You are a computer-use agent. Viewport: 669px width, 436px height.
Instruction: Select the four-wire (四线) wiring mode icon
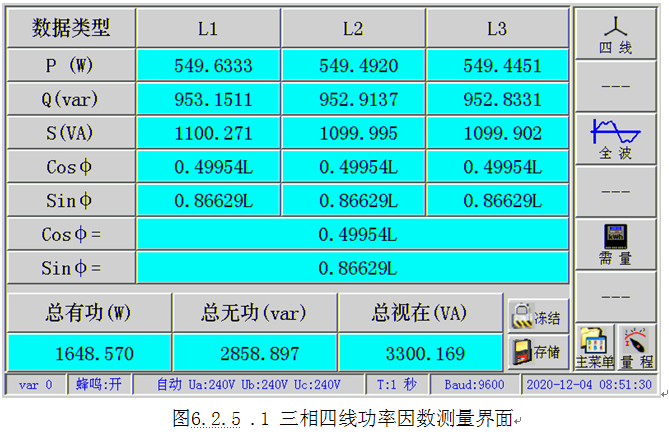point(615,34)
